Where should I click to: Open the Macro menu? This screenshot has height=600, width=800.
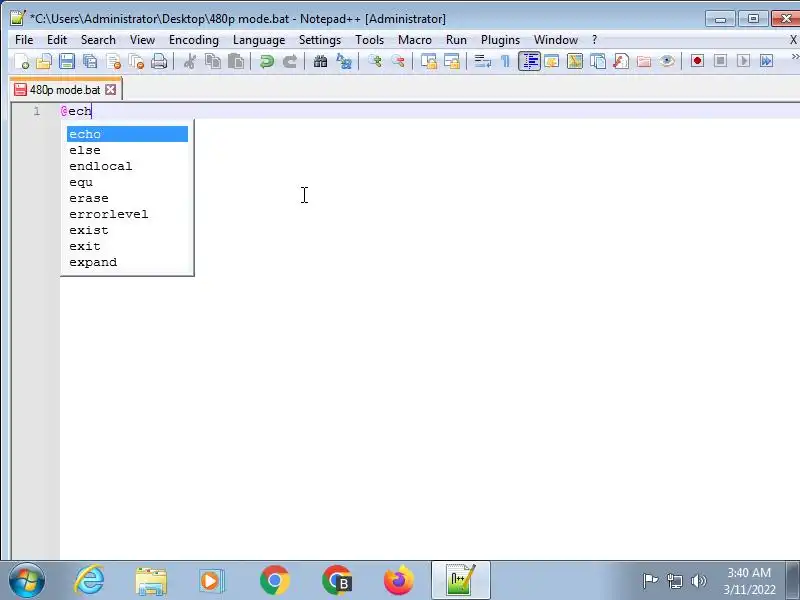click(415, 40)
